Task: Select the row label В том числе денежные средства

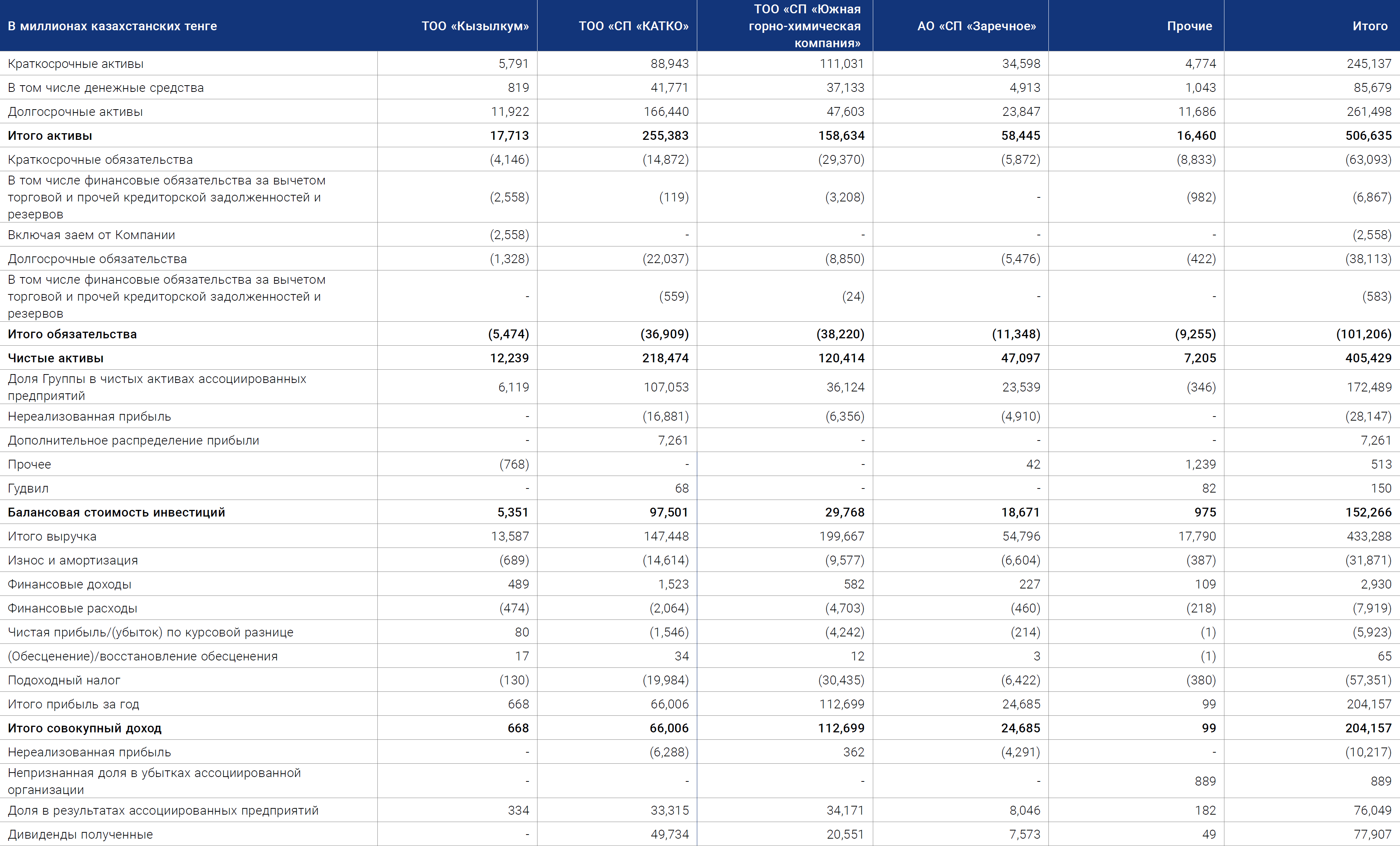Action: pos(106,87)
